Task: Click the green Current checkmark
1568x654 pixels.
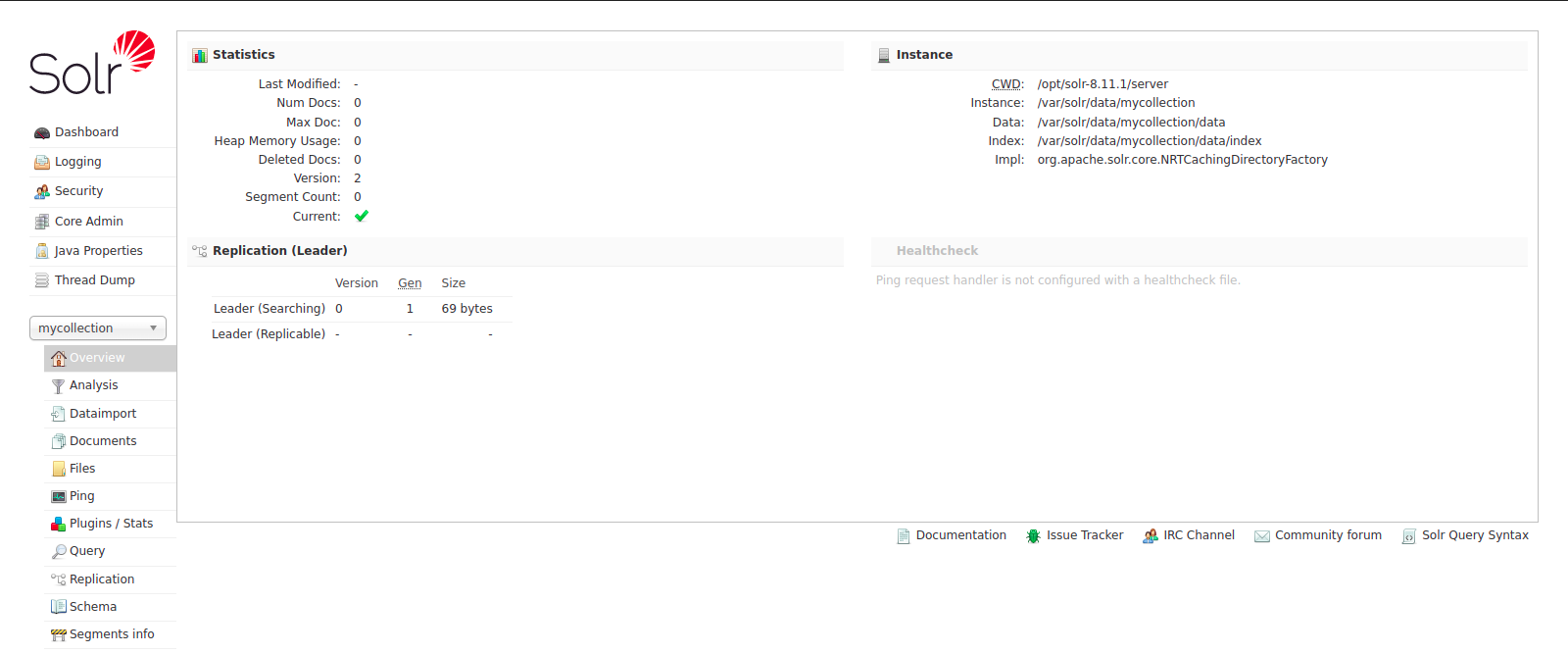Action: coord(362,217)
